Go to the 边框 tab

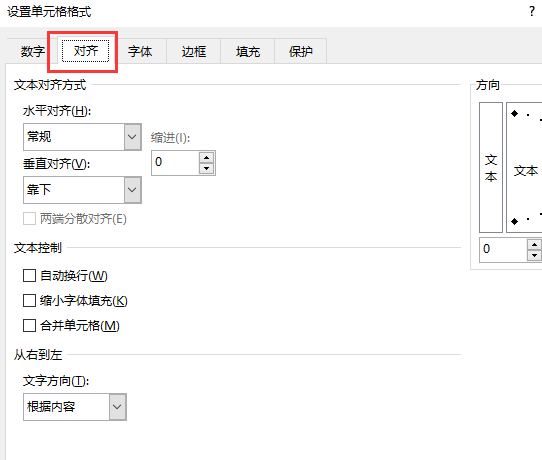click(194, 51)
